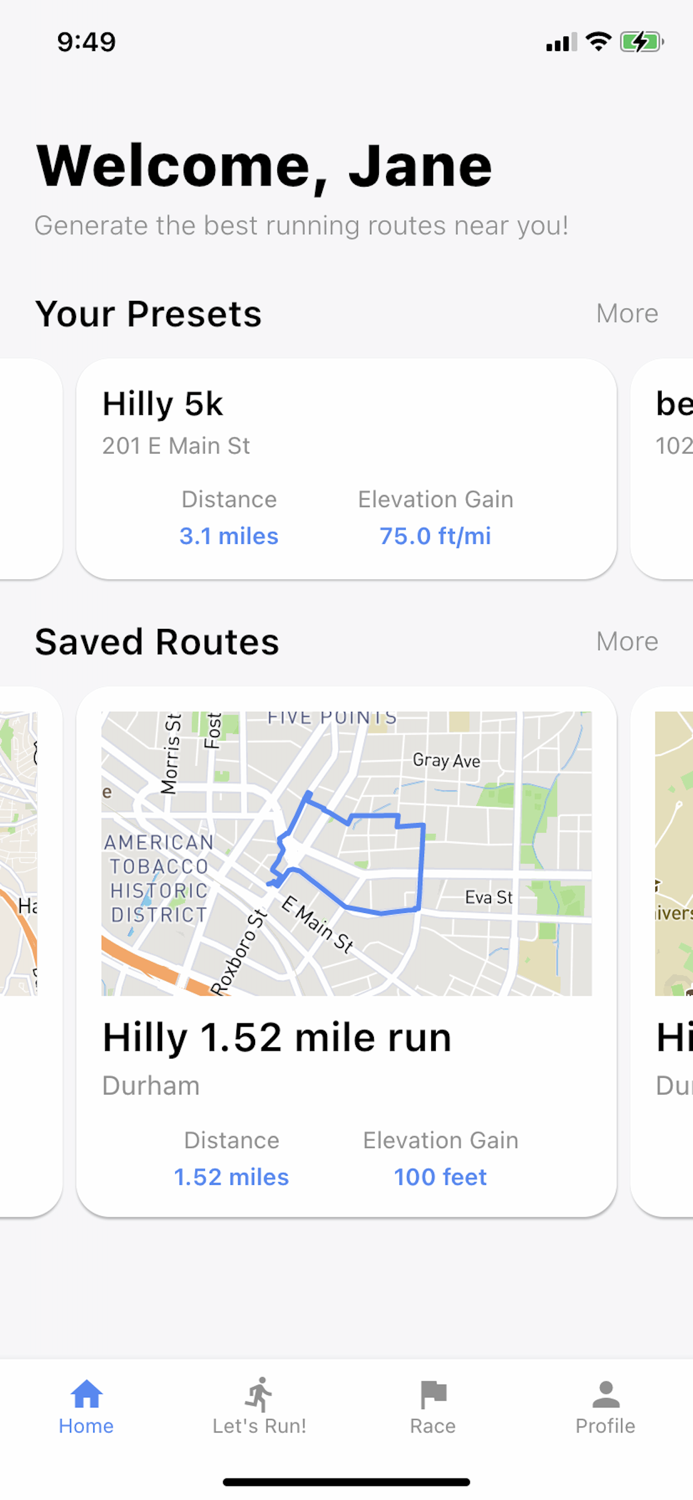
Task: Tap the running figure icon
Action: coord(259,1393)
